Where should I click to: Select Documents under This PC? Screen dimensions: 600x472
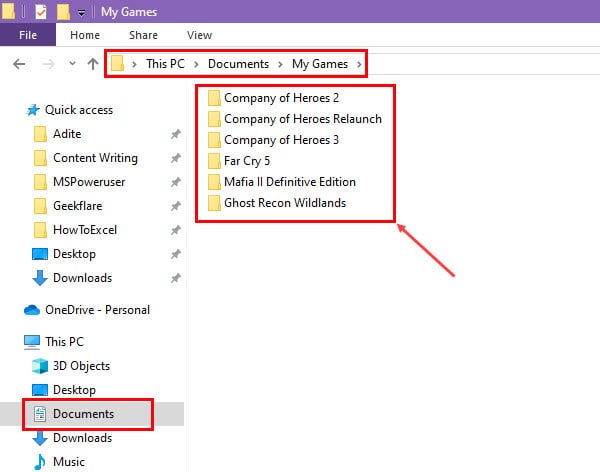click(x=83, y=414)
